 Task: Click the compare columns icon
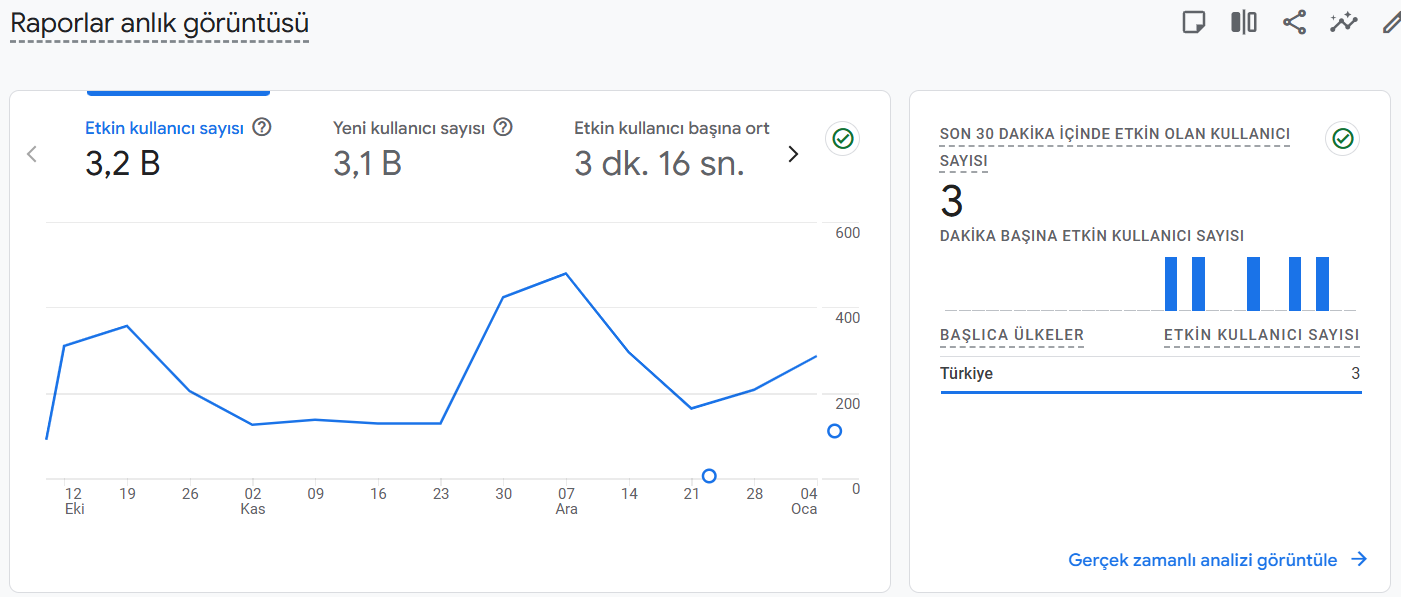coord(1244,22)
